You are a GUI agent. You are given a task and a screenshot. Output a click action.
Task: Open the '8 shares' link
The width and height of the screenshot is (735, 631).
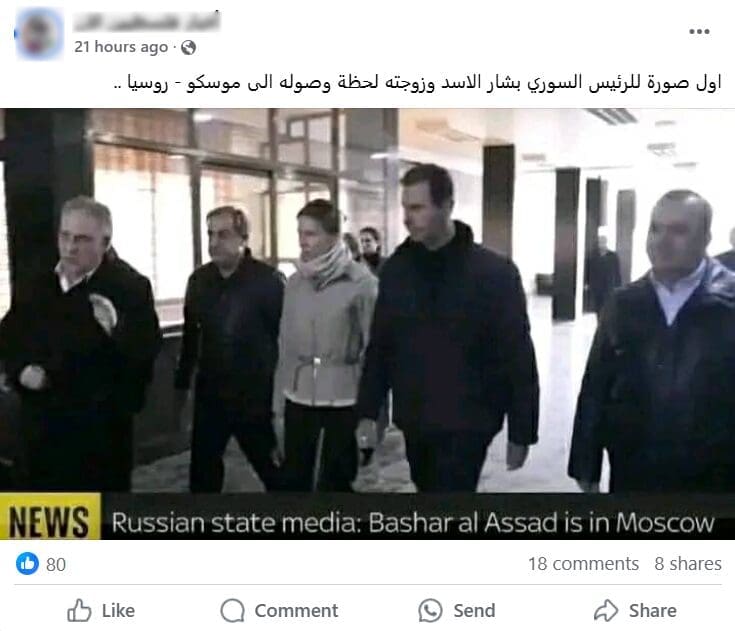tap(688, 563)
